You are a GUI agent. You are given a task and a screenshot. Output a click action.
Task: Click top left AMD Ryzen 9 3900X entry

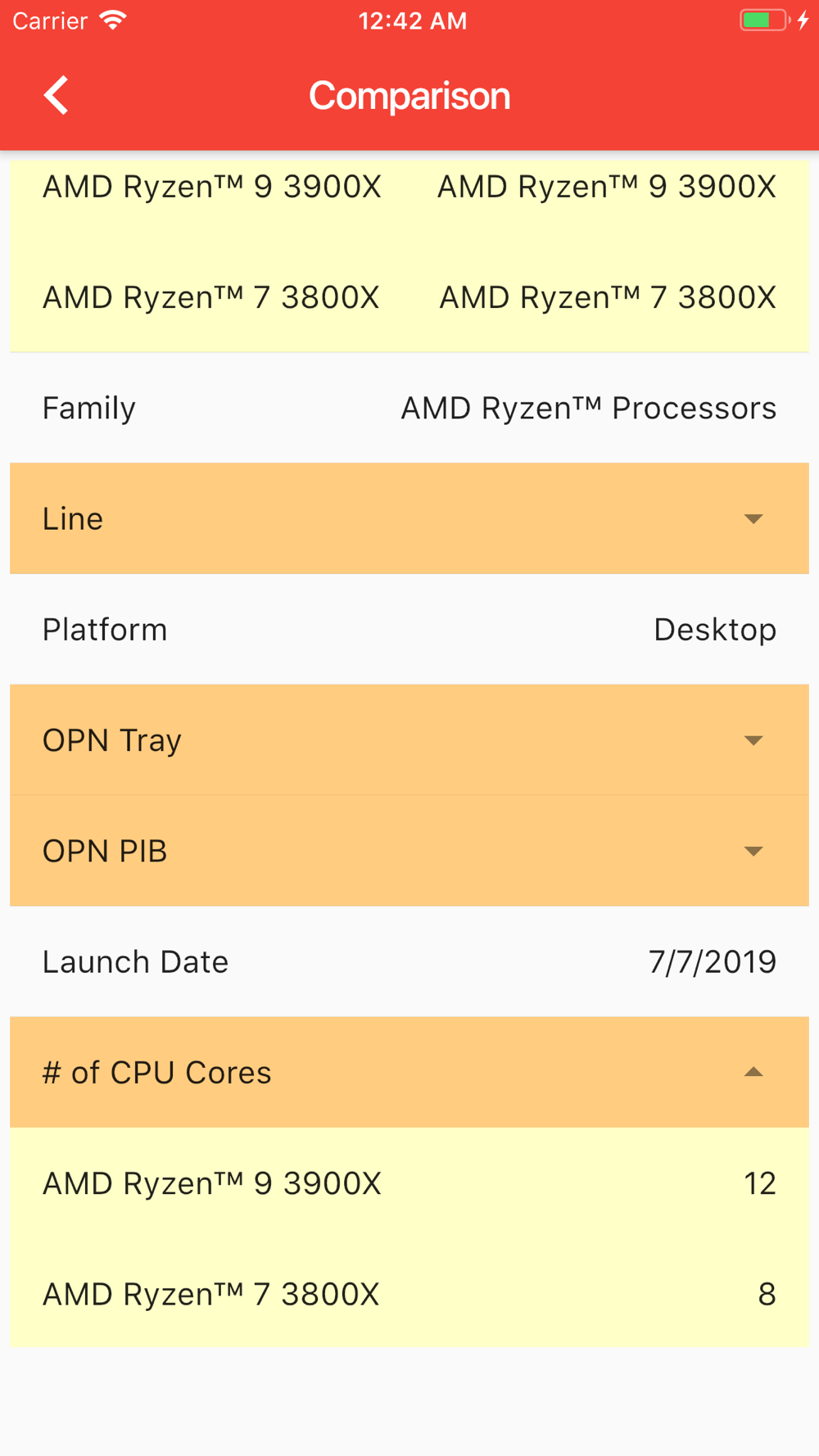point(212,187)
